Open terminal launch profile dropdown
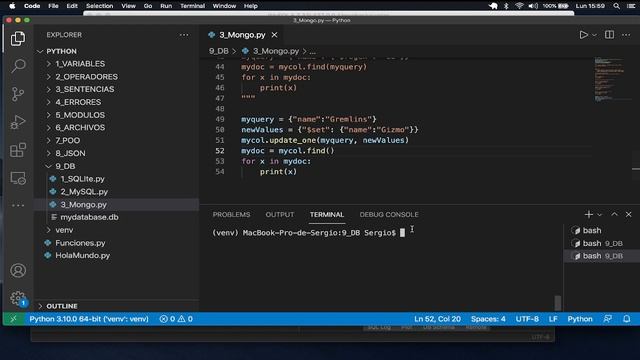This screenshot has width=640, height=360. point(600,215)
